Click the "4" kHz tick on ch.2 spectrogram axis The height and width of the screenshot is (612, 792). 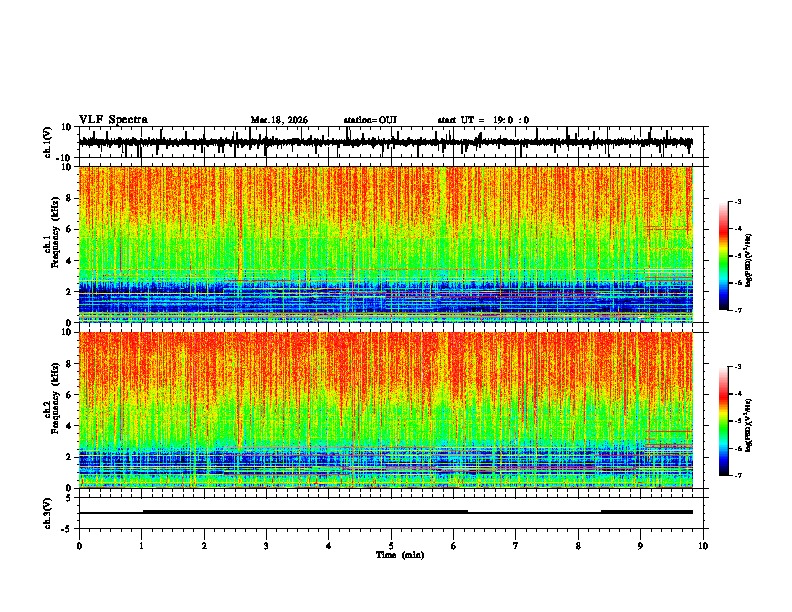pyautogui.click(x=70, y=426)
